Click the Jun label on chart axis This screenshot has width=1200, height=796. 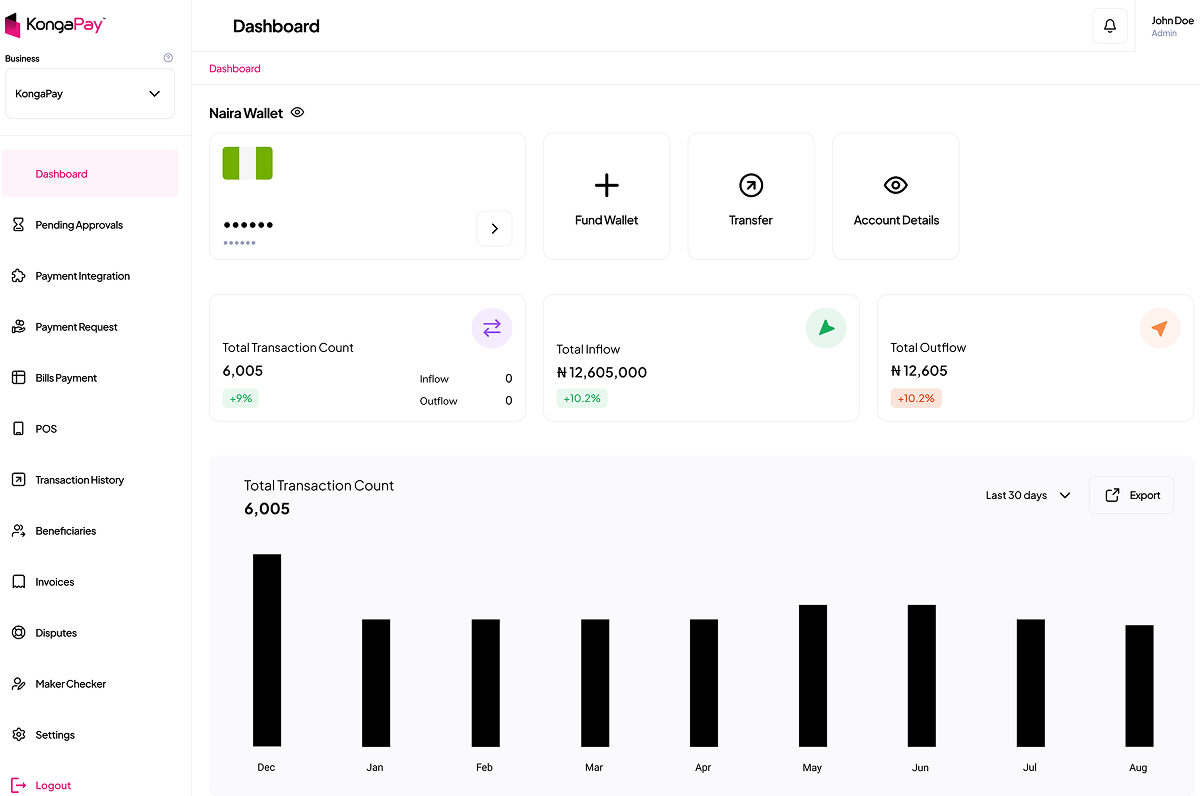coord(920,768)
